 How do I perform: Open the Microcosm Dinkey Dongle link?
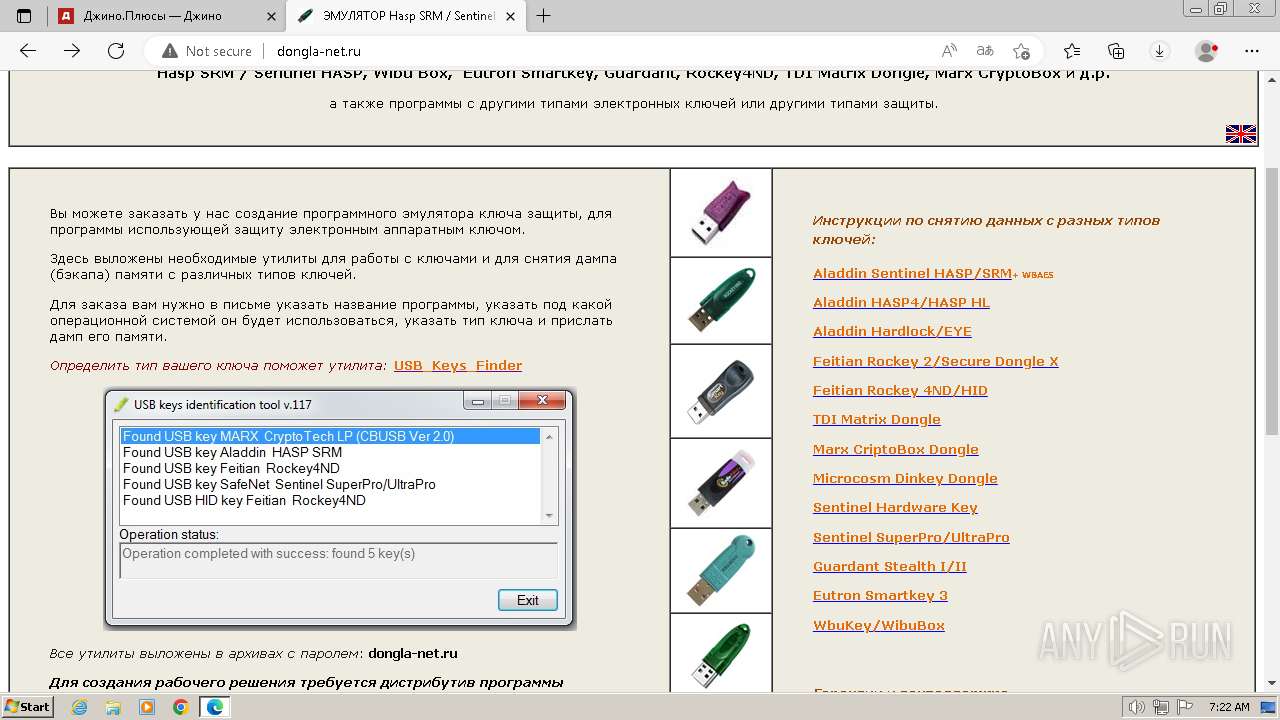coord(905,478)
